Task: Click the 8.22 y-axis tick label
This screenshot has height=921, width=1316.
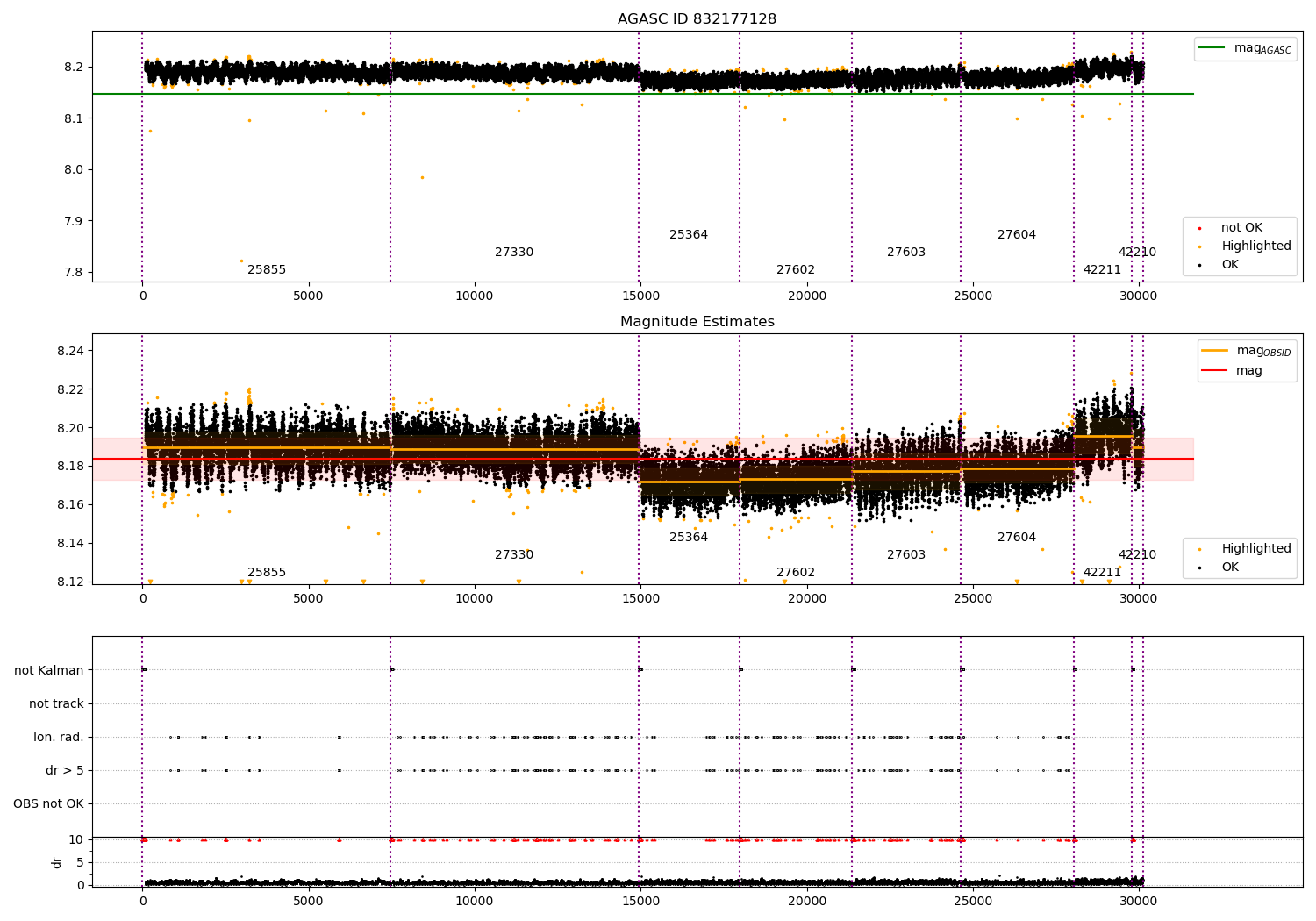Action: (x=71, y=389)
